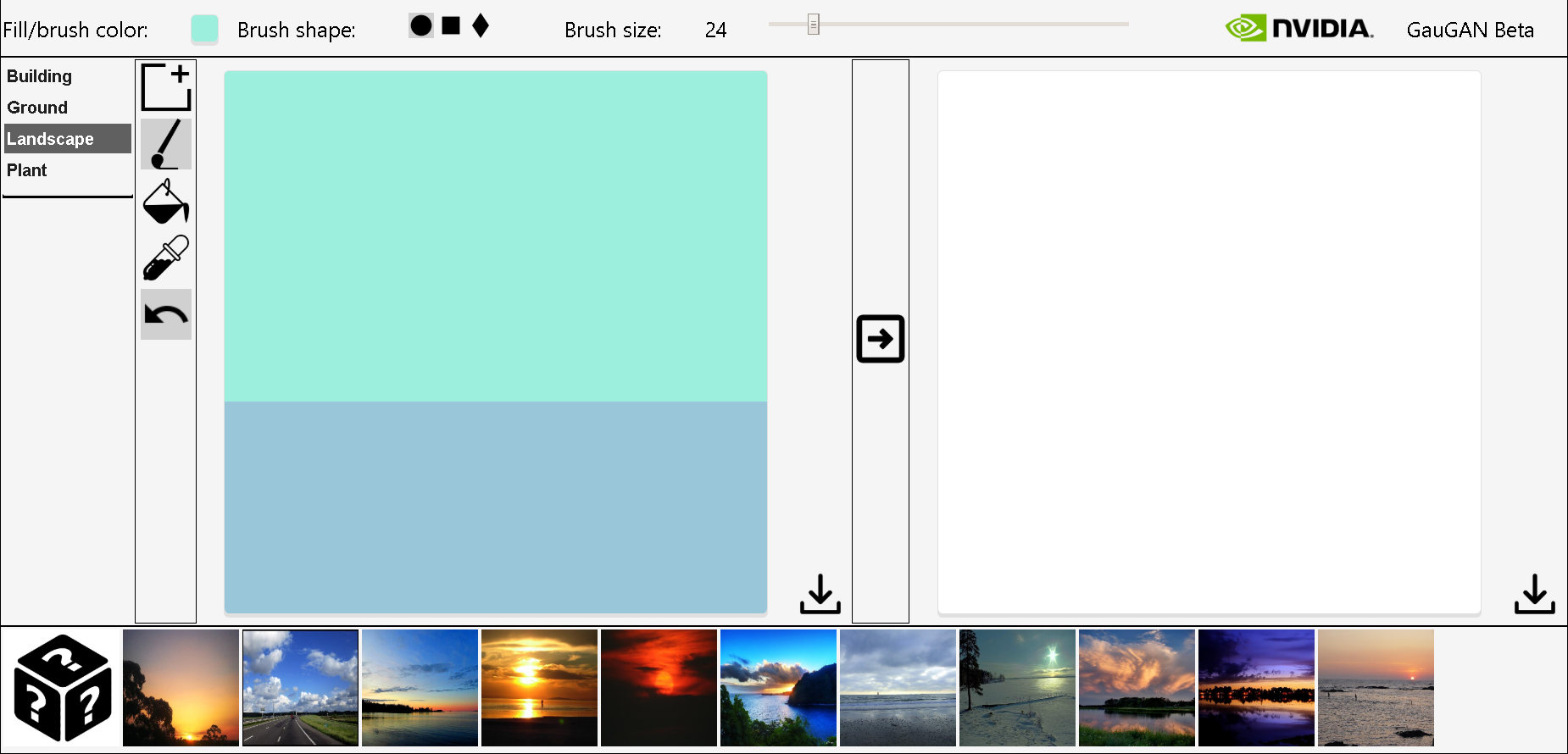Switch to the Ground category
This screenshot has width=1568, height=754.
pyautogui.click(x=37, y=108)
